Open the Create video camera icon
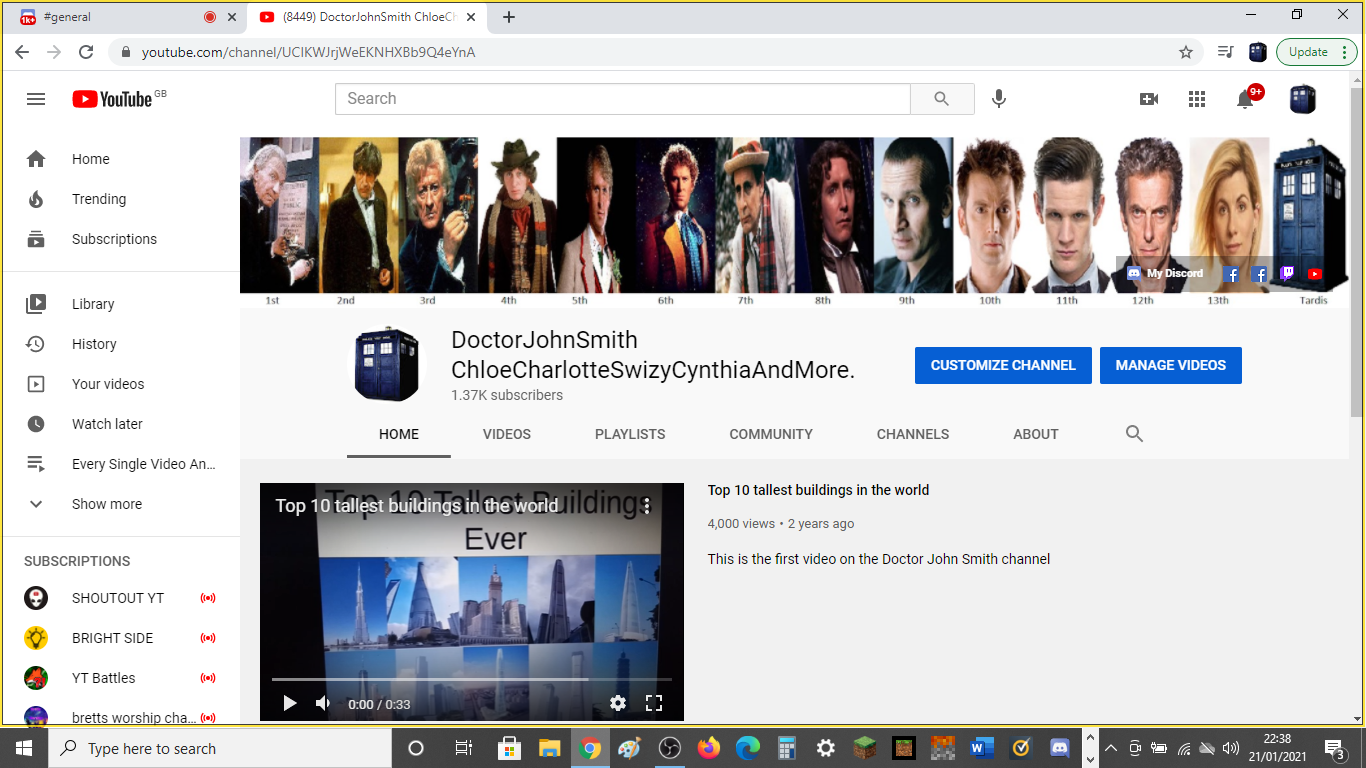The image size is (1366, 768). [x=1149, y=99]
